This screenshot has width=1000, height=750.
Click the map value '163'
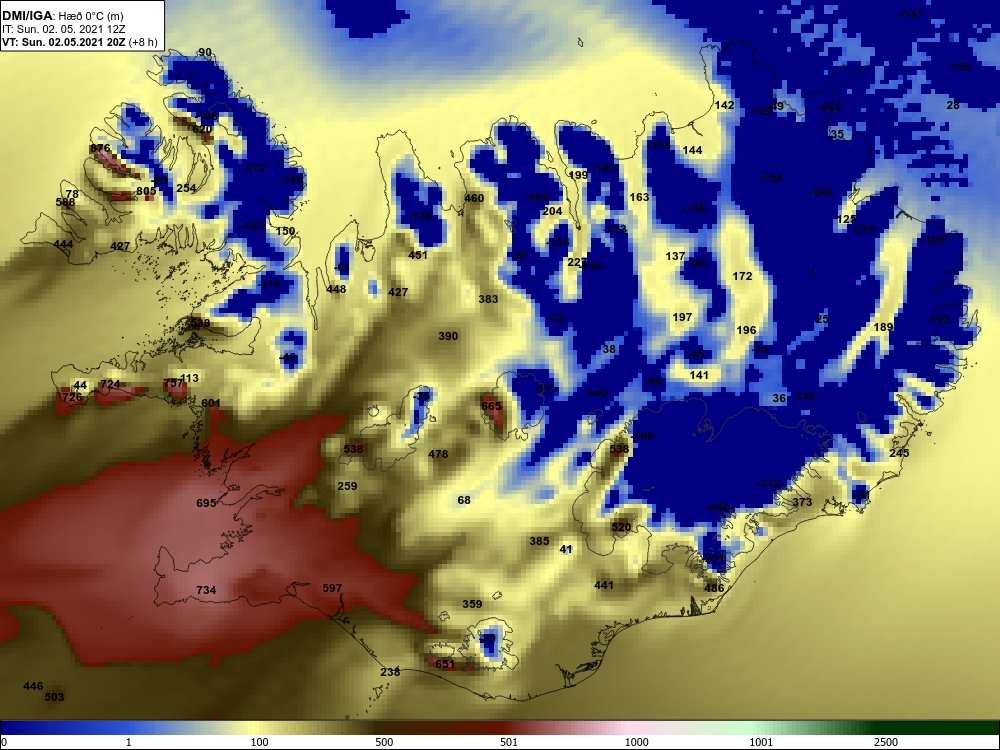(x=639, y=197)
